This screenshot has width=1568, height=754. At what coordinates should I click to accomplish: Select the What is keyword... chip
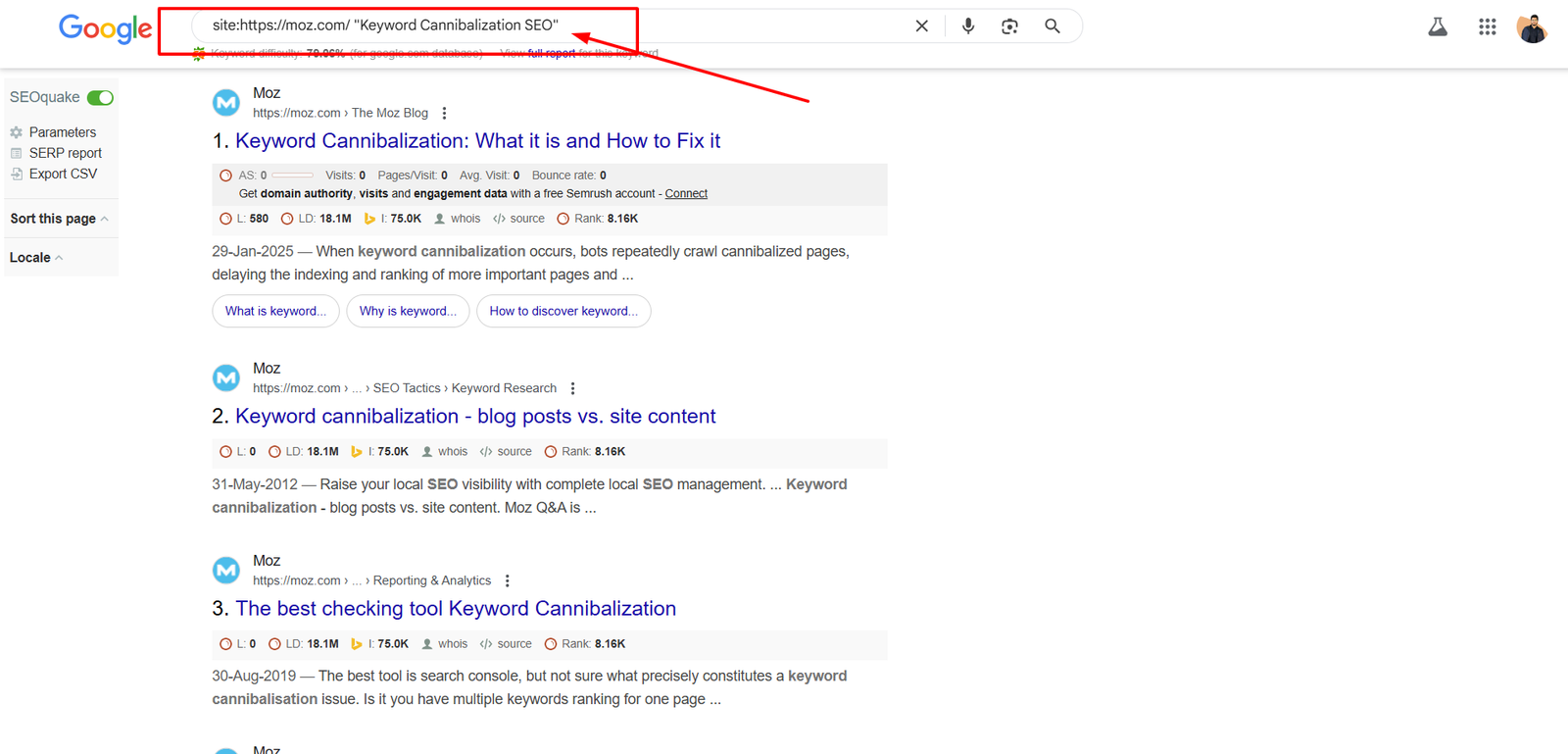coord(275,311)
